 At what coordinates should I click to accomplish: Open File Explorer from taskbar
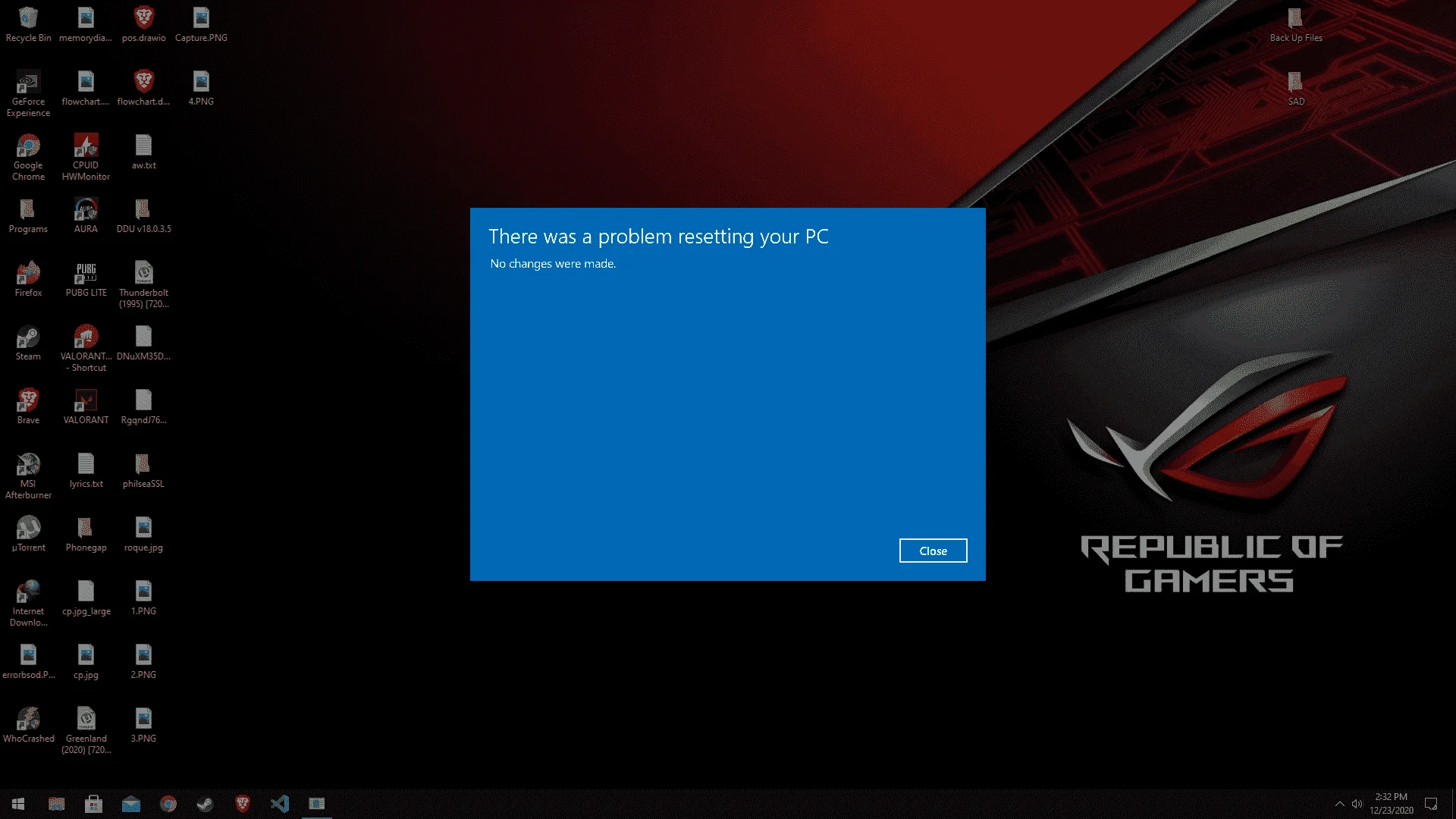pos(57,804)
